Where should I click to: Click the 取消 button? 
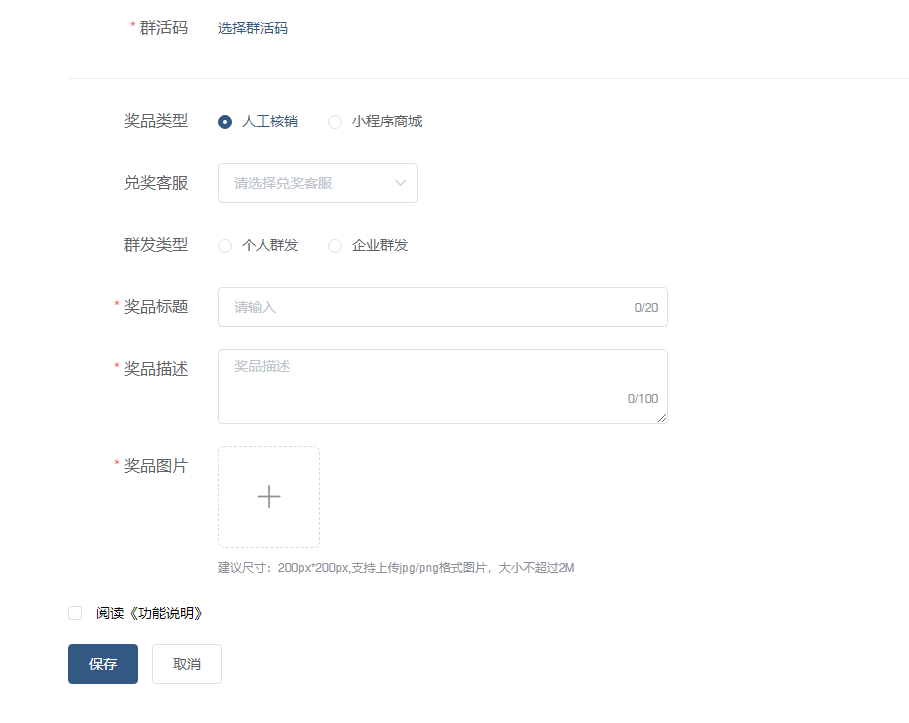click(187, 664)
